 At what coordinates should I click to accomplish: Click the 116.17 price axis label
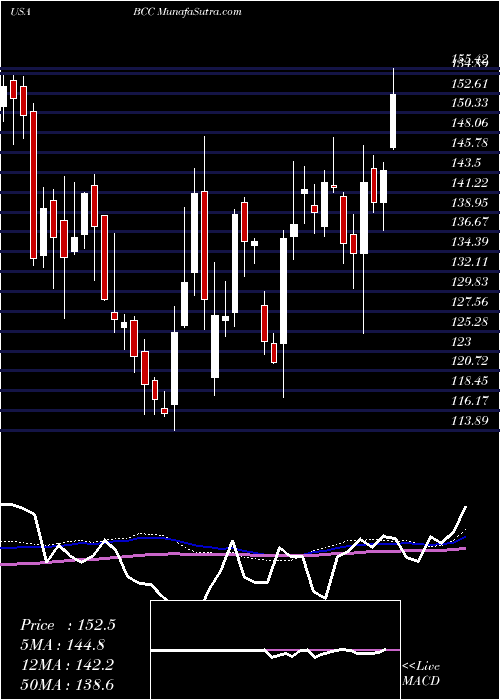click(x=470, y=401)
